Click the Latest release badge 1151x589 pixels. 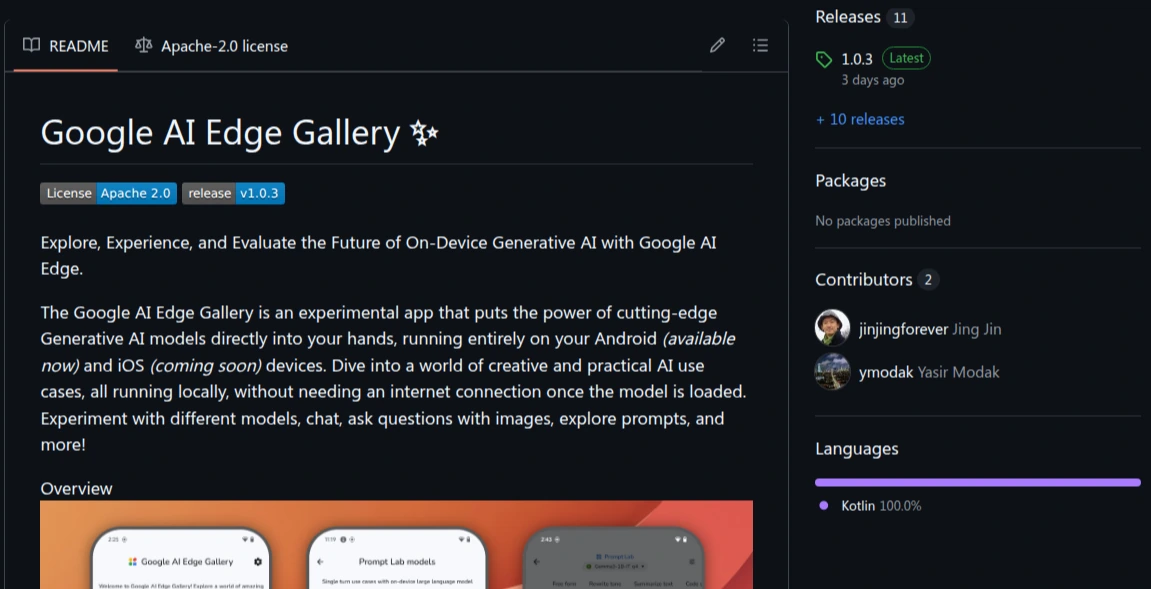(906, 58)
